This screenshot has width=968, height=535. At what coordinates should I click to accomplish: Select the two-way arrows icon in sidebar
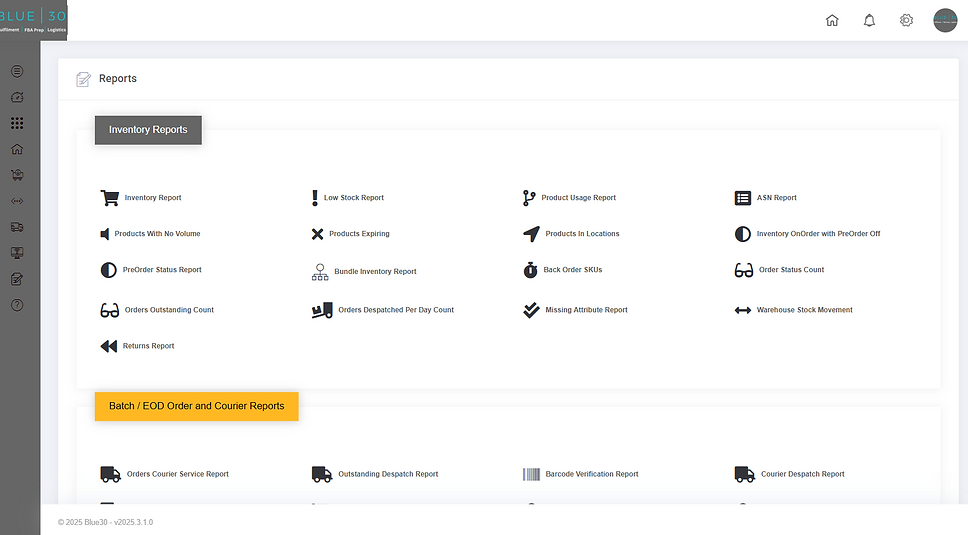pos(17,201)
